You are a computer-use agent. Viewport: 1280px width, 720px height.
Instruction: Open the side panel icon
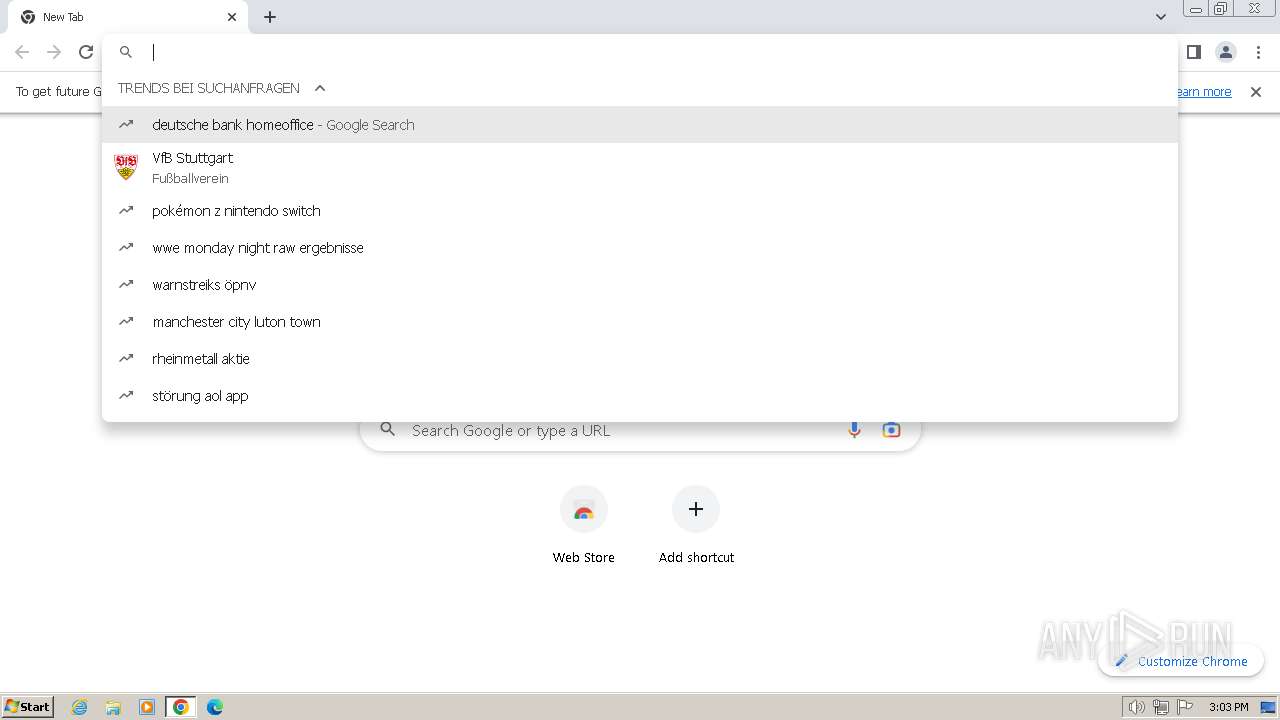[1193, 52]
